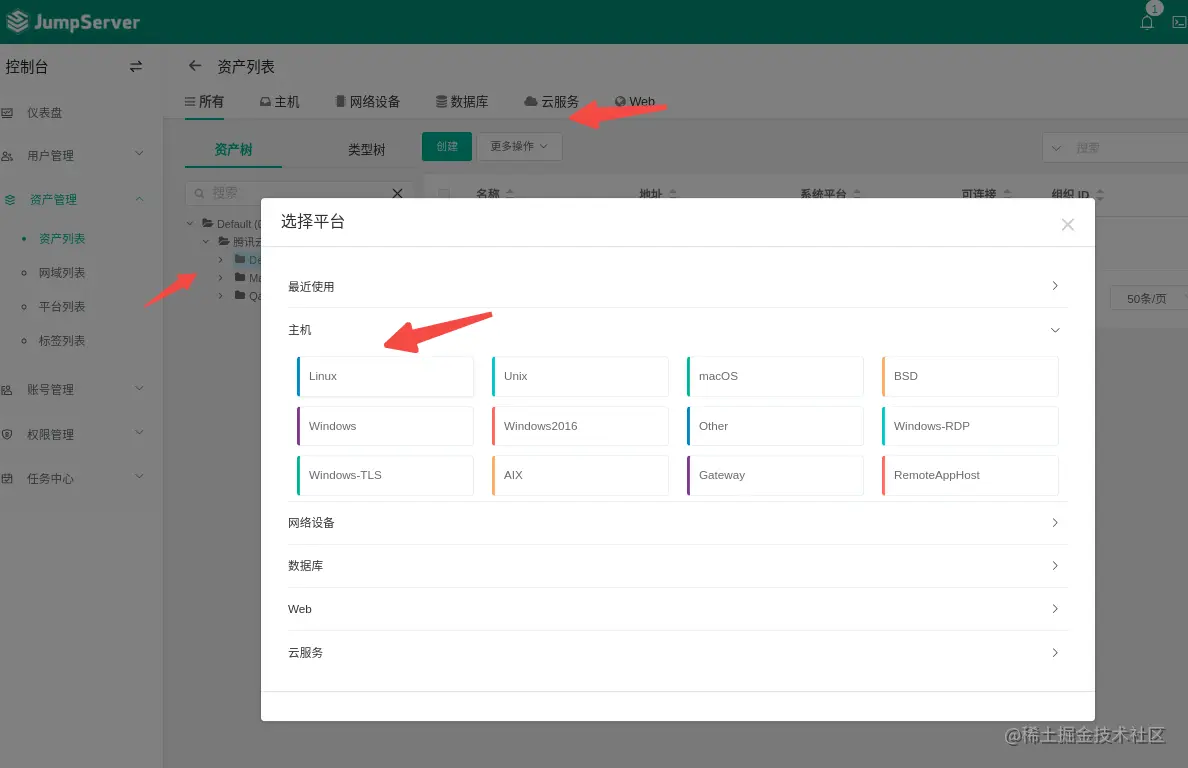Expand 权限管理 menu chevron
This screenshot has height=768, width=1188.
[139, 432]
